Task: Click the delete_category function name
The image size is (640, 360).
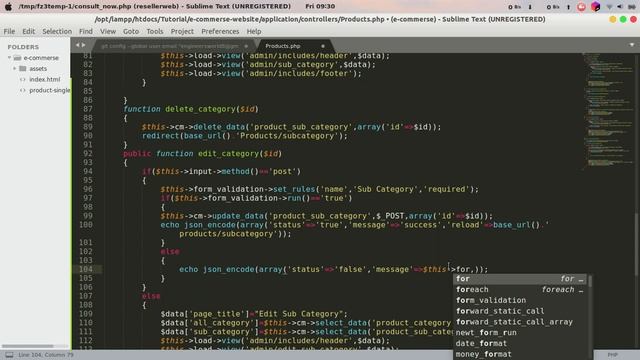Action: tap(200, 109)
